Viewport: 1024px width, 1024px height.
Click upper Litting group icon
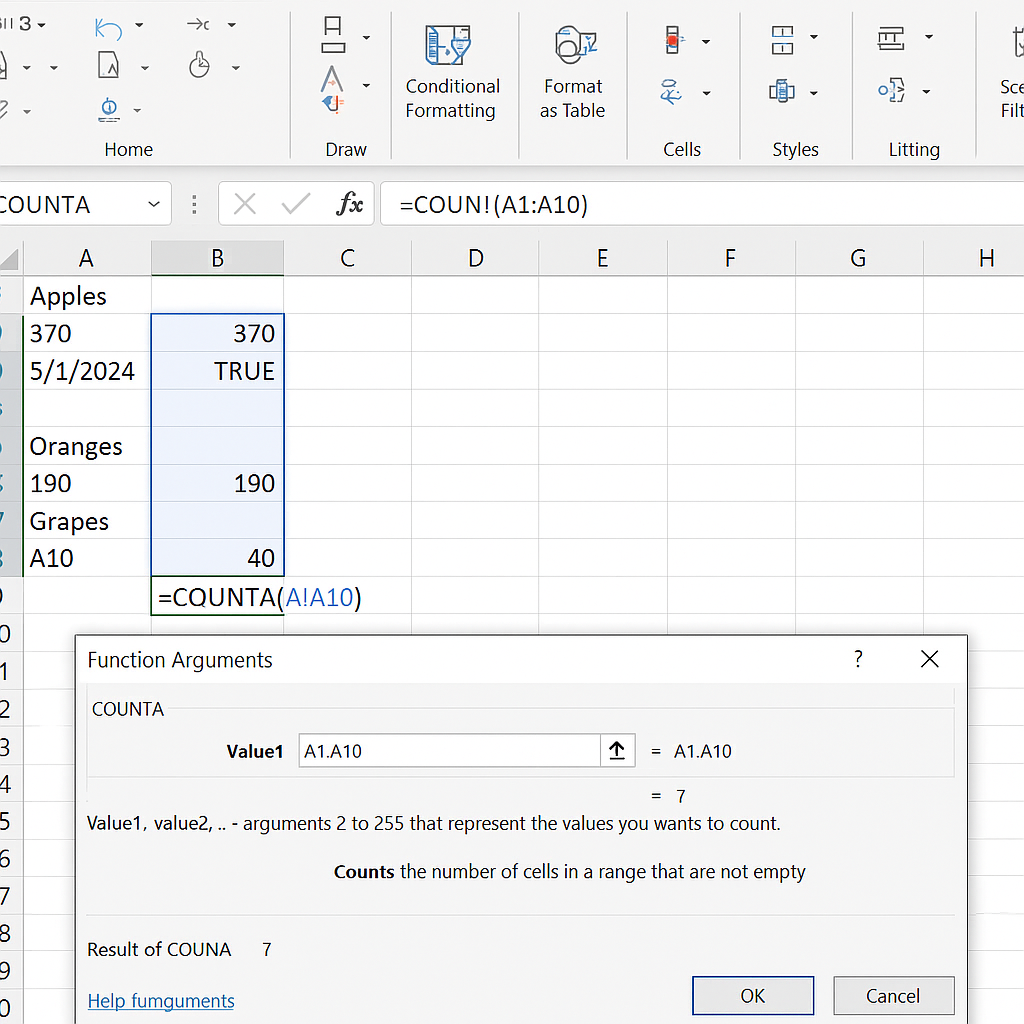[891, 39]
